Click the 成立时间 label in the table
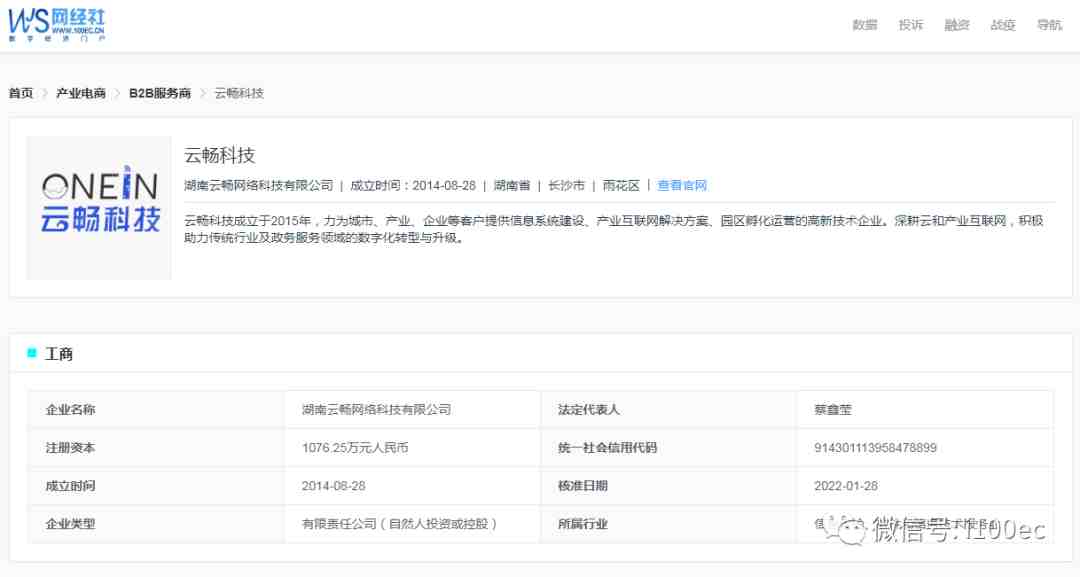 (x=70, y=485)
